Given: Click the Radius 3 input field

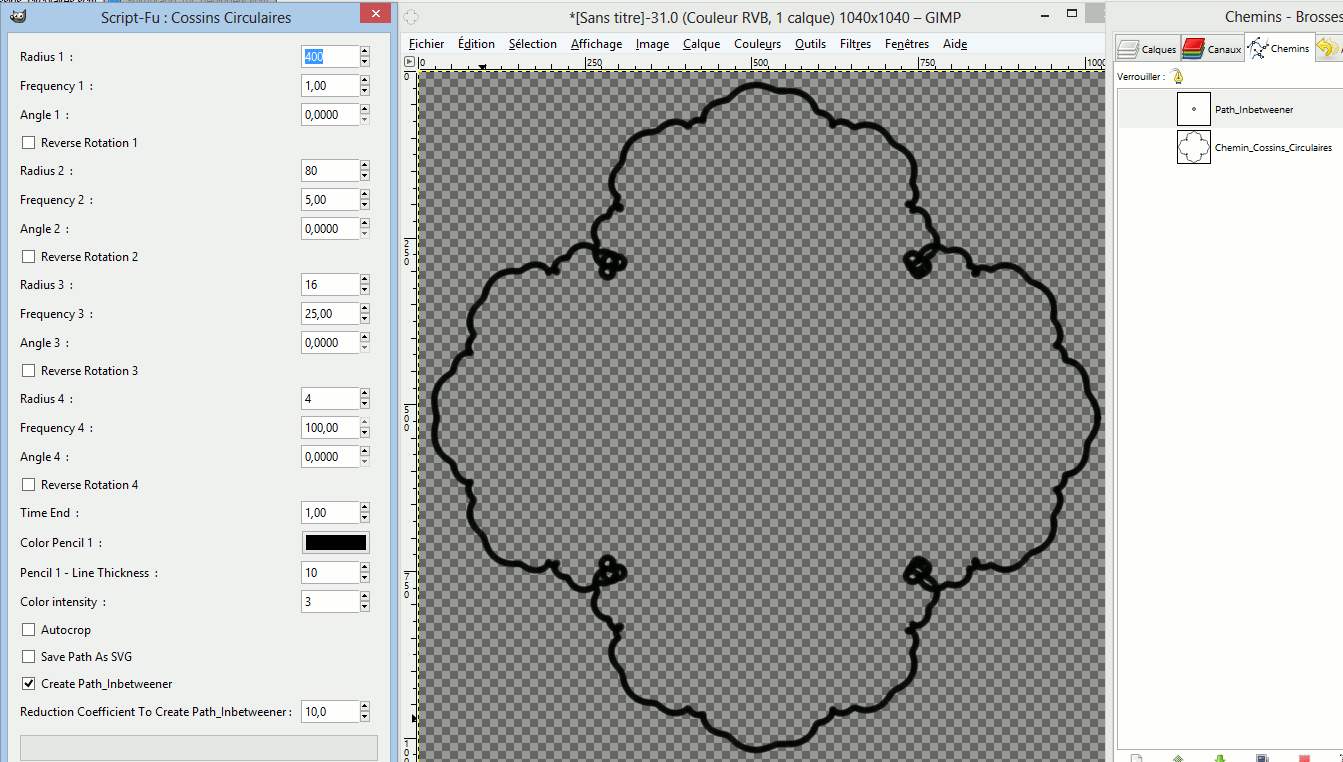Looking at the screenshot, I should tap(330, 285).
